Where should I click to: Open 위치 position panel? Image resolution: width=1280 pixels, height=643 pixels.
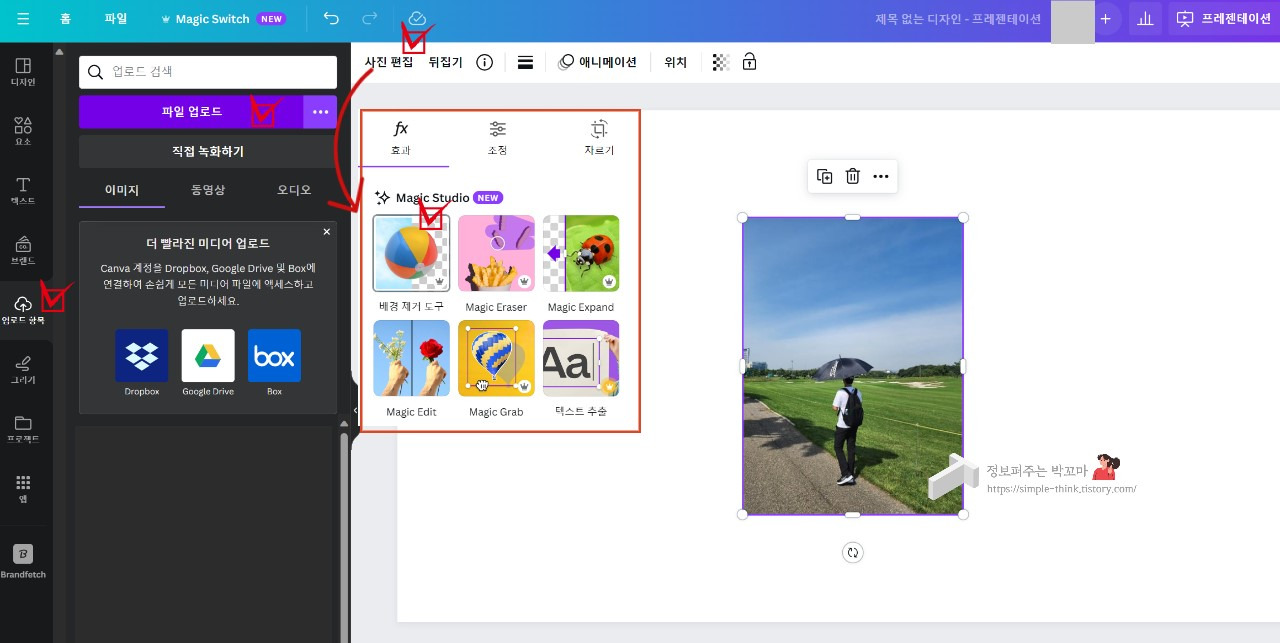pos(676,62)
